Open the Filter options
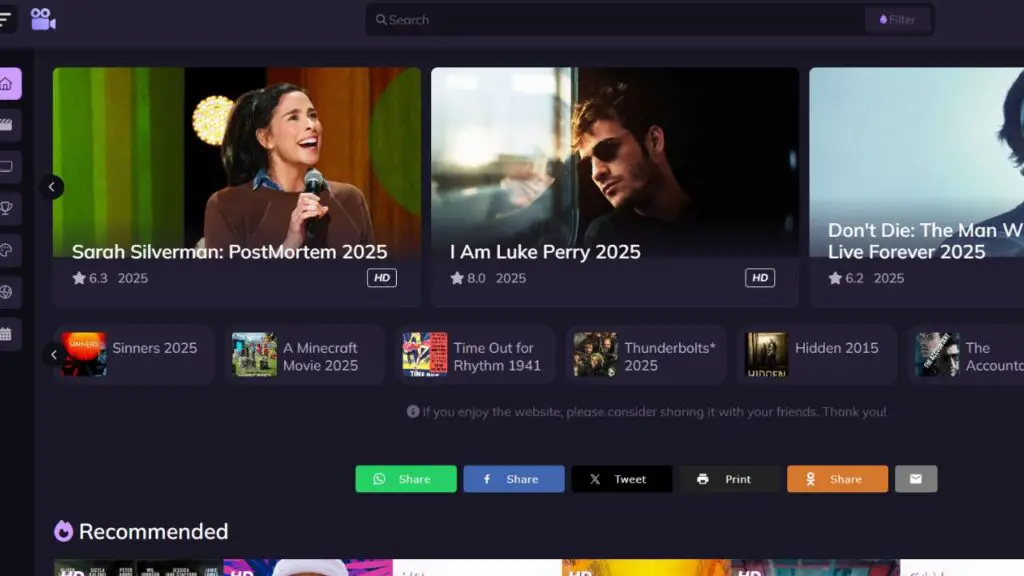The height and width of the screenshot is (576, 1024). coord(897,19)
